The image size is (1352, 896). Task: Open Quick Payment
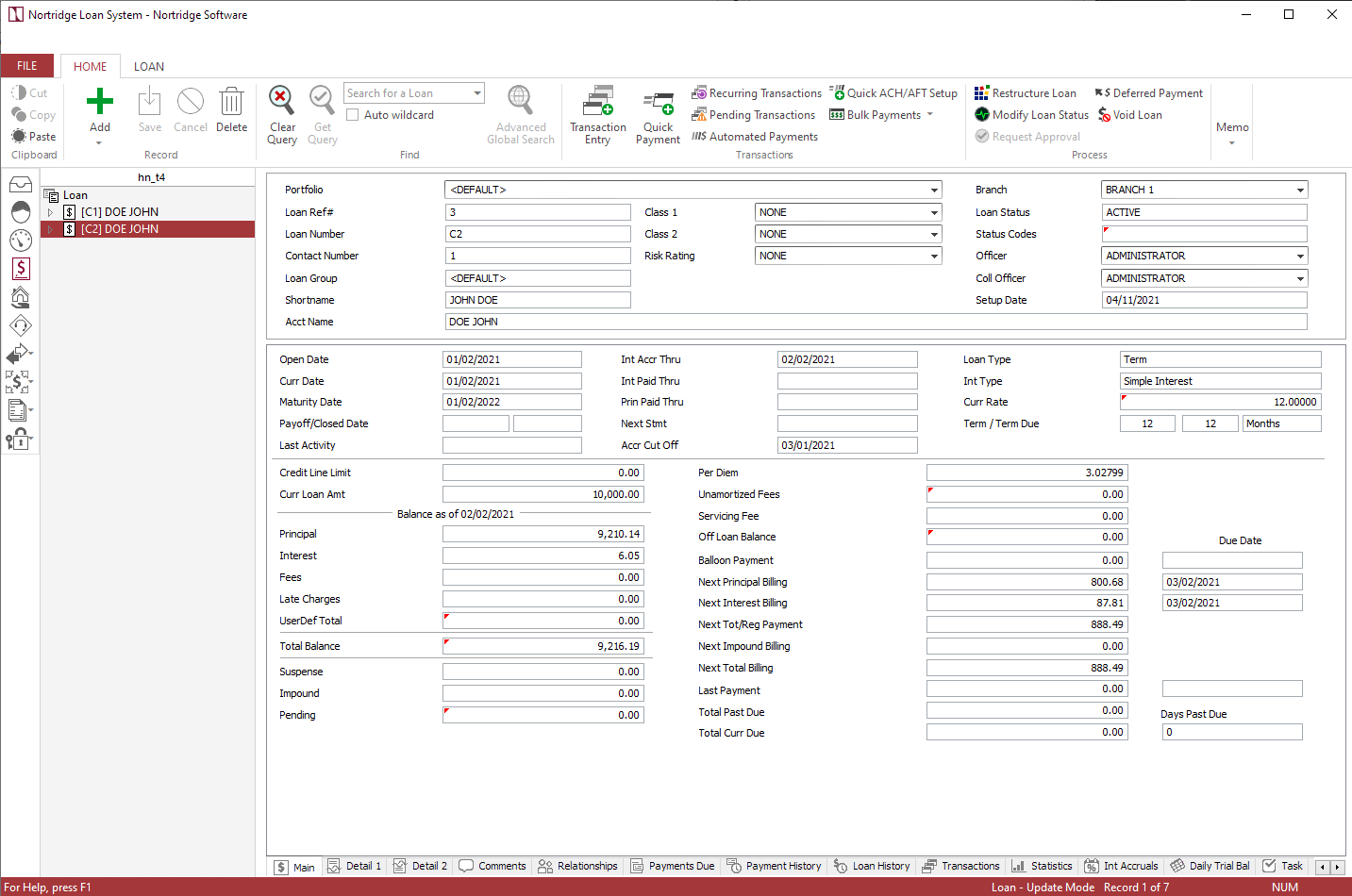pos(658,117)
